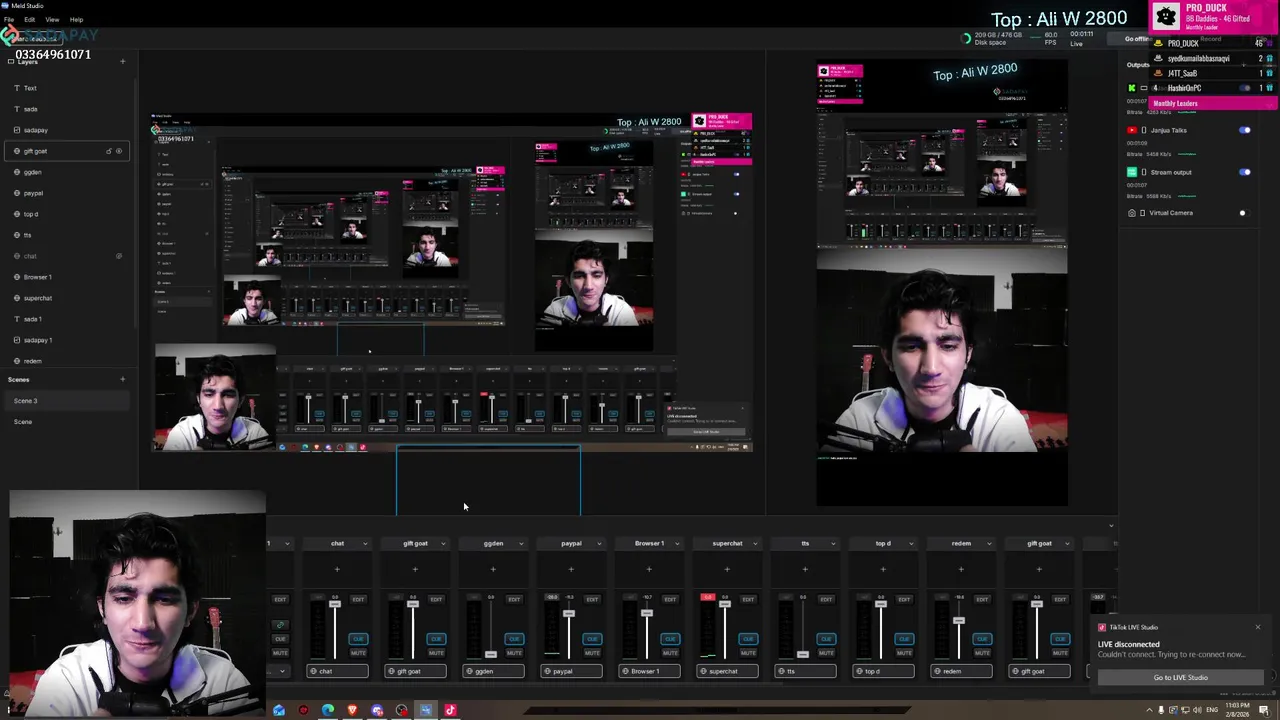The image size is (1280, 720).
Task: Open EDIT for the tts track
Action: [826, 599]
